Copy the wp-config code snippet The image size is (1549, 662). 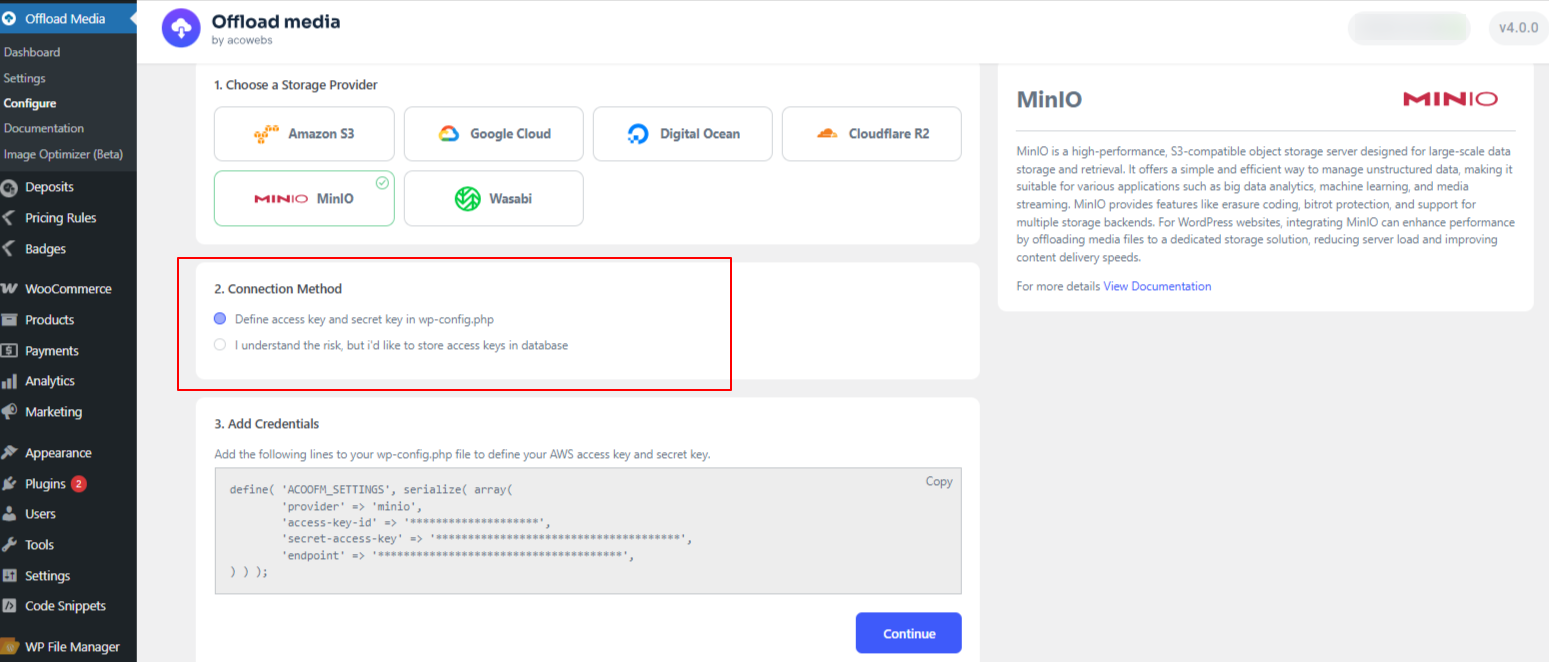pos(939,481)
